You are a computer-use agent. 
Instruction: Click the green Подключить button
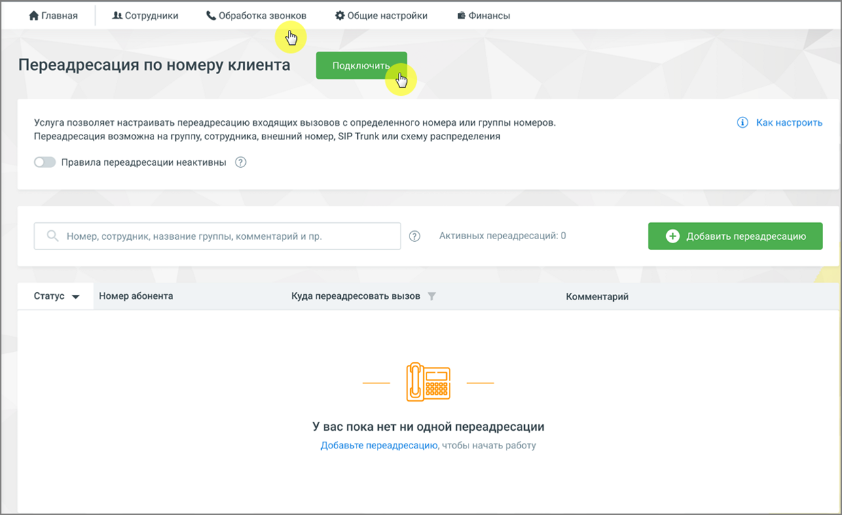(361, 66)
